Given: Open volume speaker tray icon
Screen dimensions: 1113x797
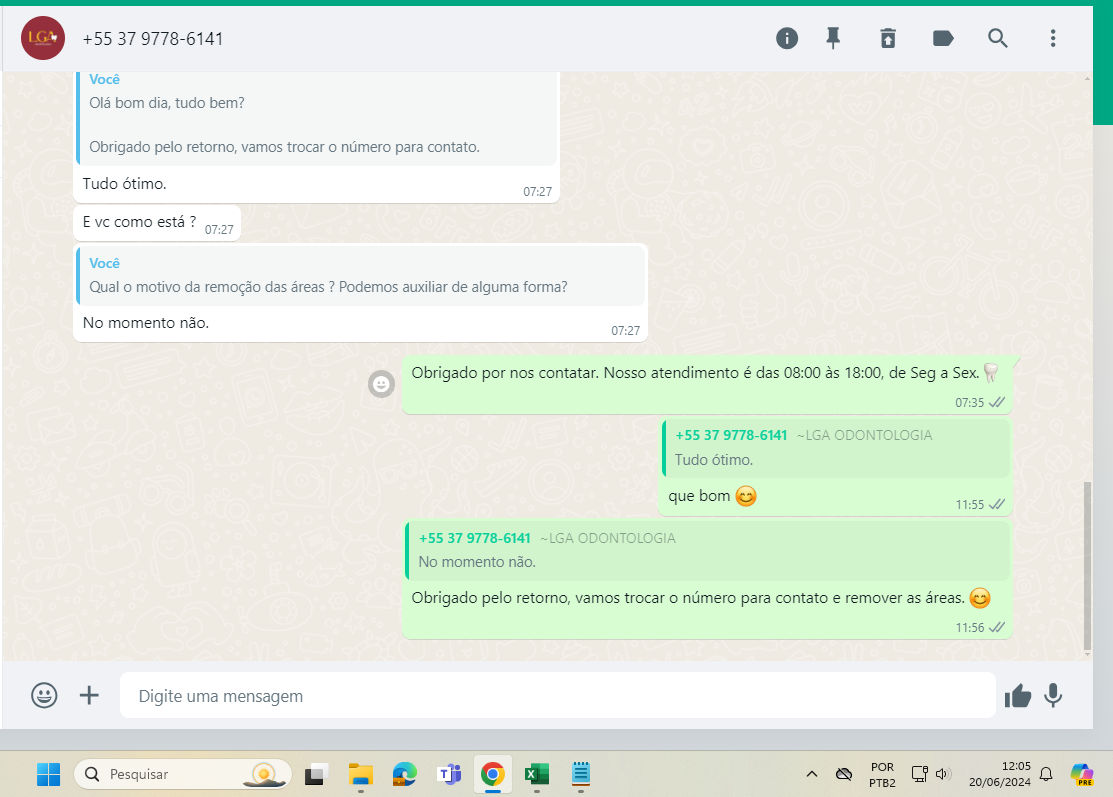Looking at the screenshot, I should (943, 774).
